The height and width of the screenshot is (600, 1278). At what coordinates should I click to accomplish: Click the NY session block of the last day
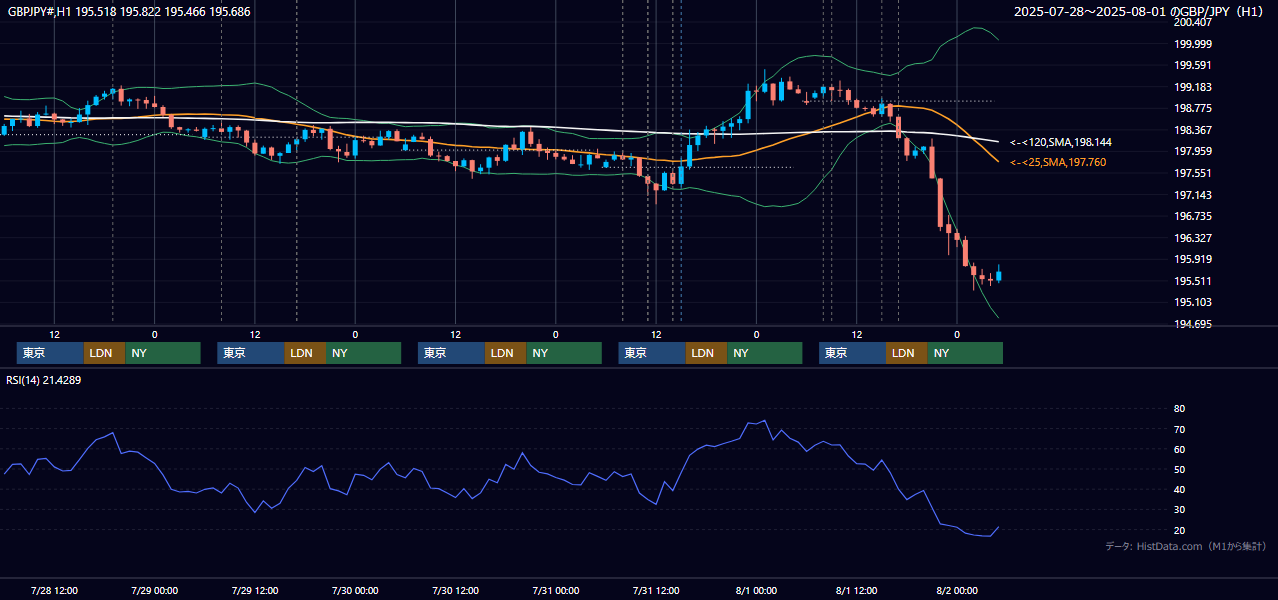click(x=965, y=353)
